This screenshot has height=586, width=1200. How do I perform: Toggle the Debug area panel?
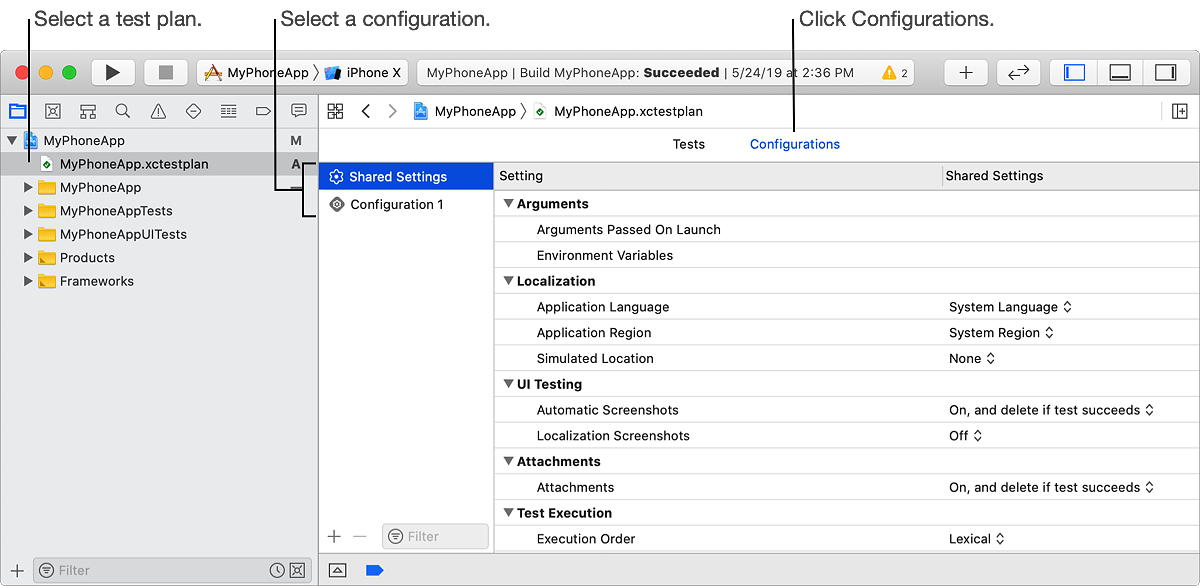point(1120,72)
